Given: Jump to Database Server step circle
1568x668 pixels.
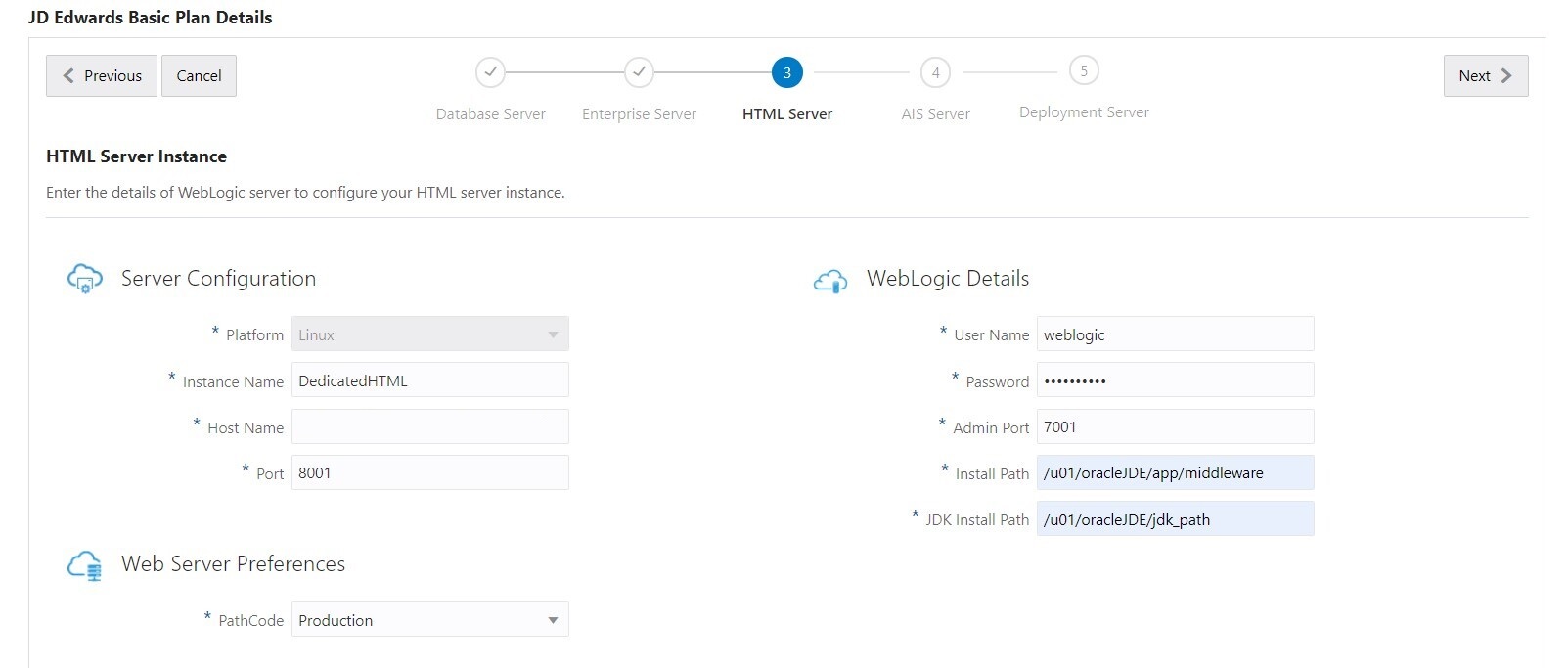Looking at the screenshot, I should click(490, 72).
